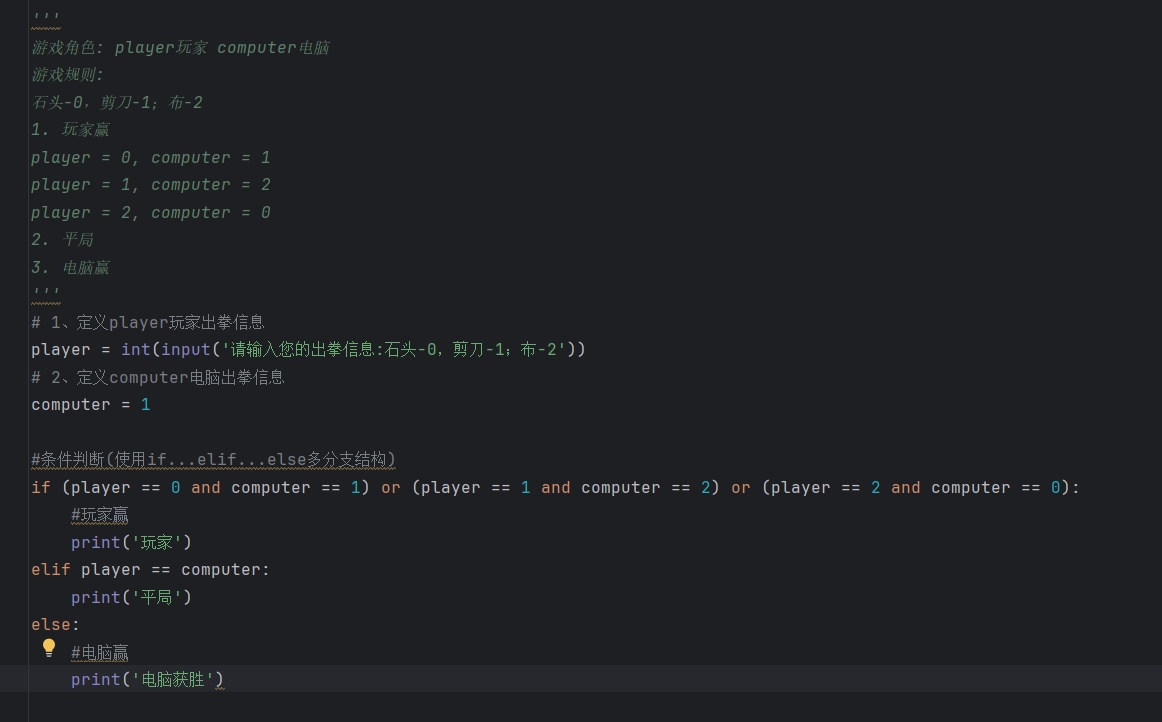Click the '#玩家赢' comment
Viewport: 1162px width, 722px height.
click(99, 514)
